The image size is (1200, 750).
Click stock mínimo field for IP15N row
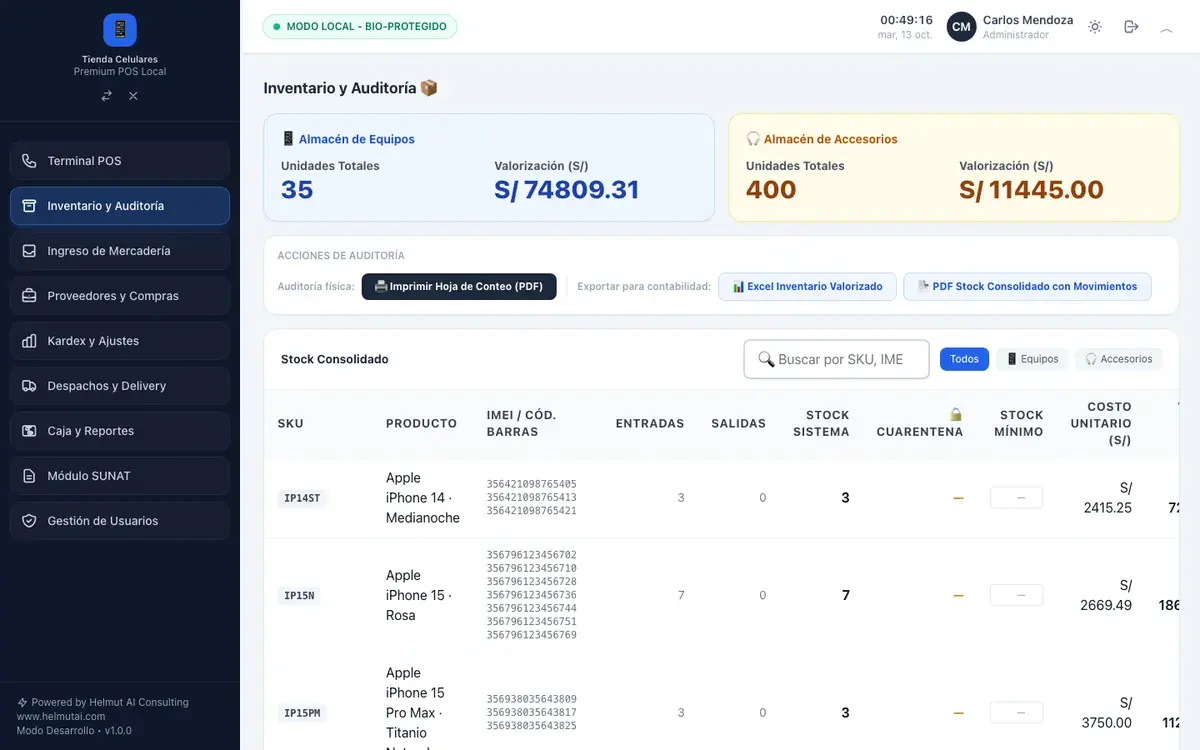point(1016,595)
